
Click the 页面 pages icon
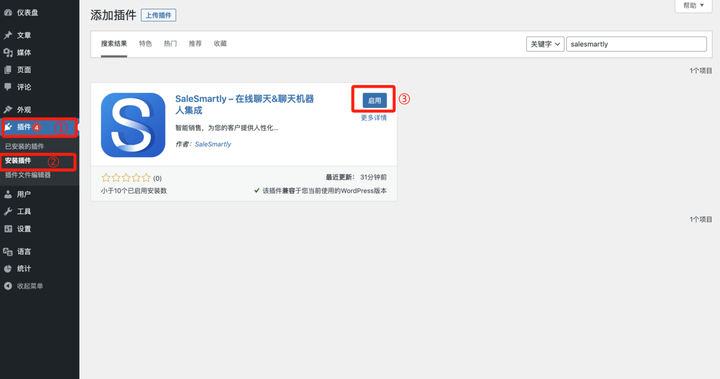(8, 70)
